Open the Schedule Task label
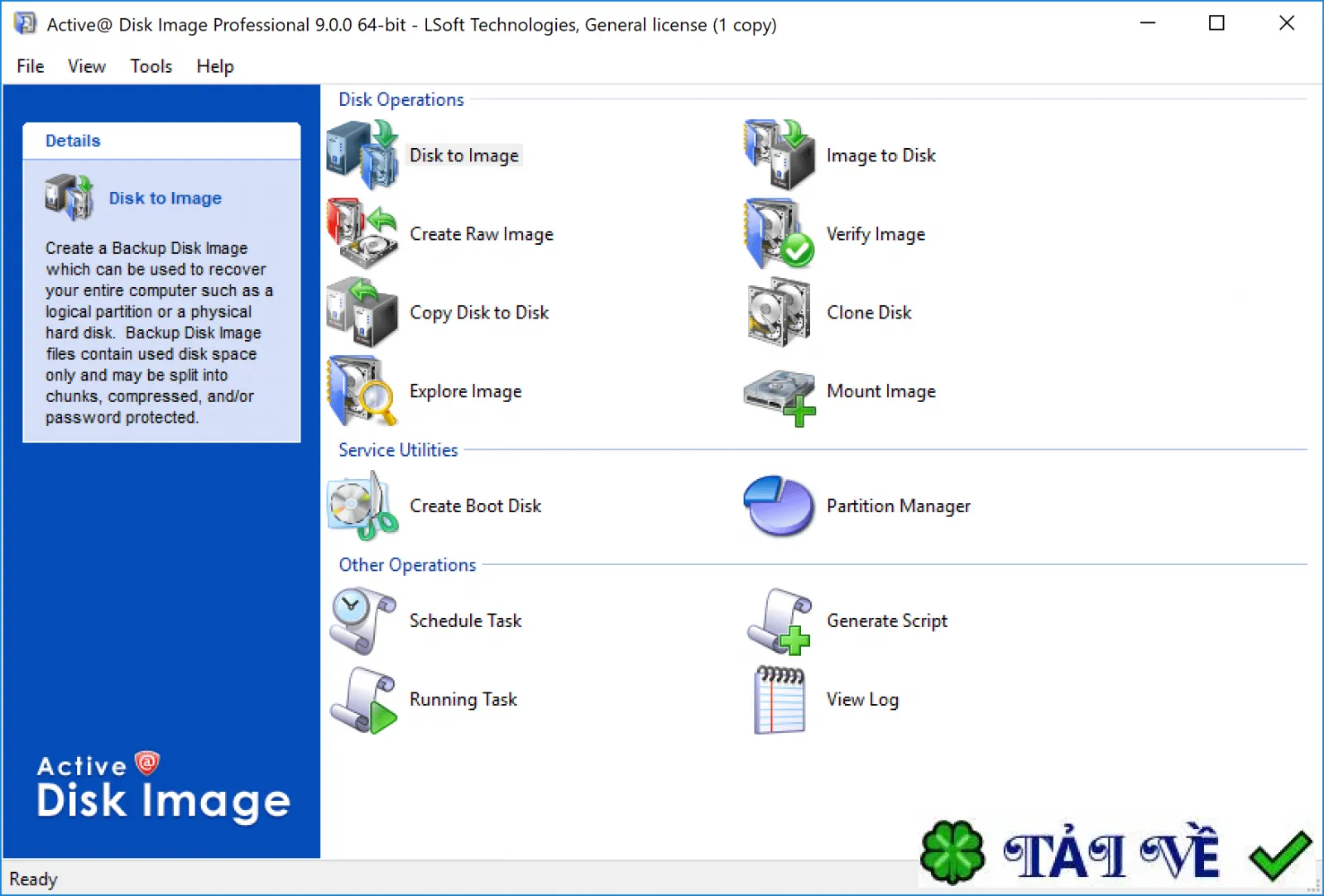 [x=466, y=621]
